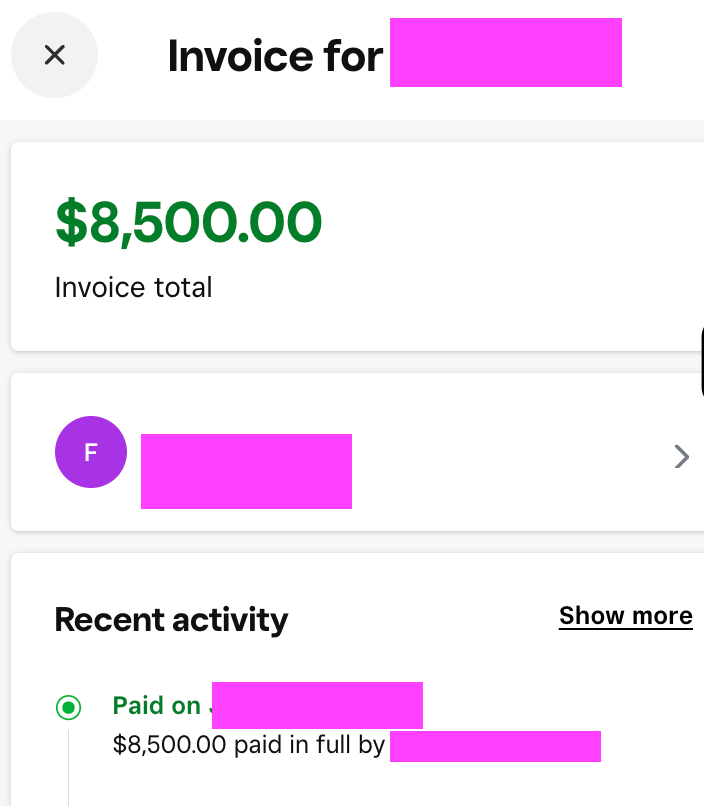Click the green $8,500.00 invoice amount
This screenshot has width=704, height=806.
click(x=188, y=222)
